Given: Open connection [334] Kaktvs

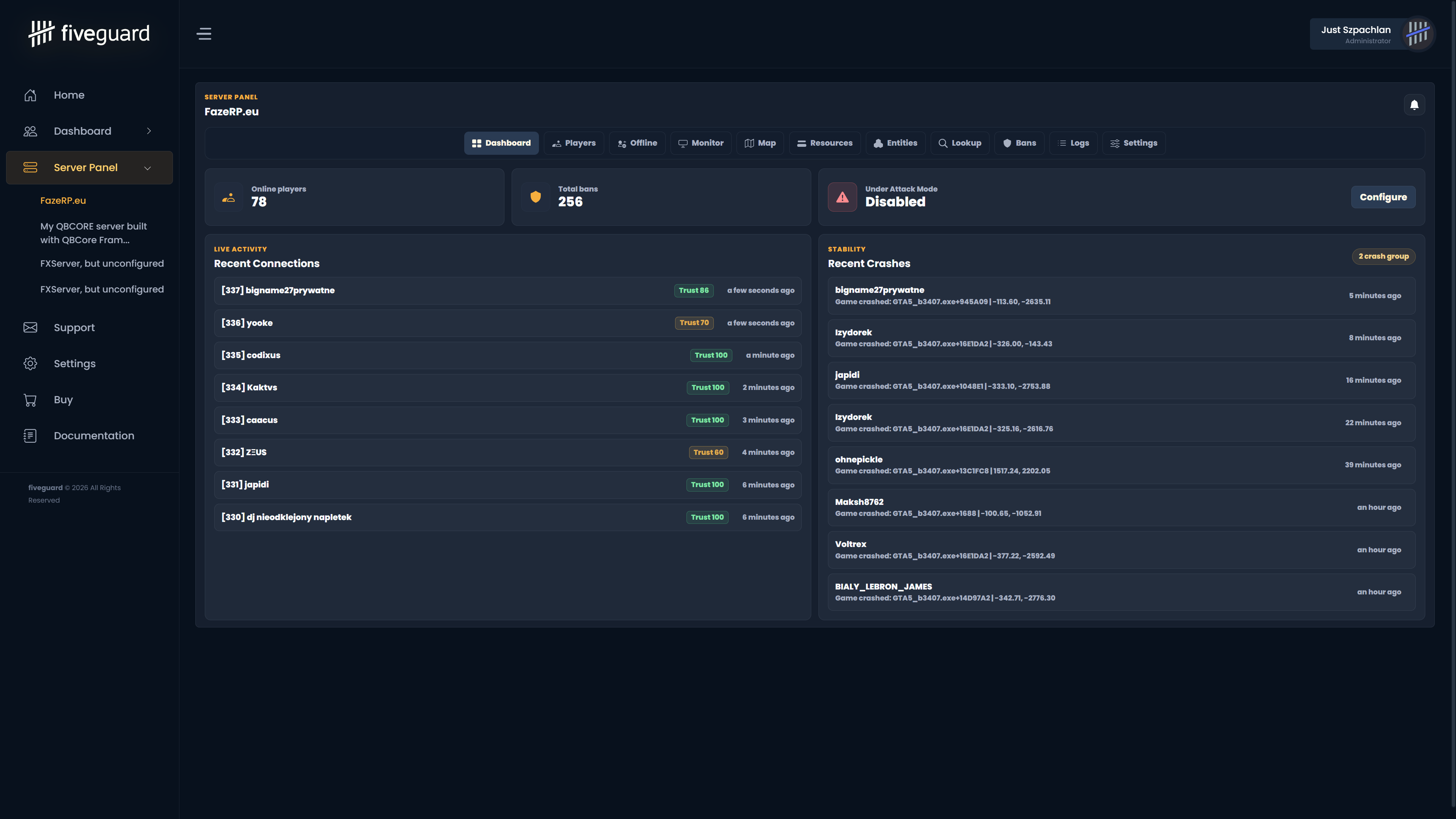Looking at the screenshot, I should (x=507, y=388).
